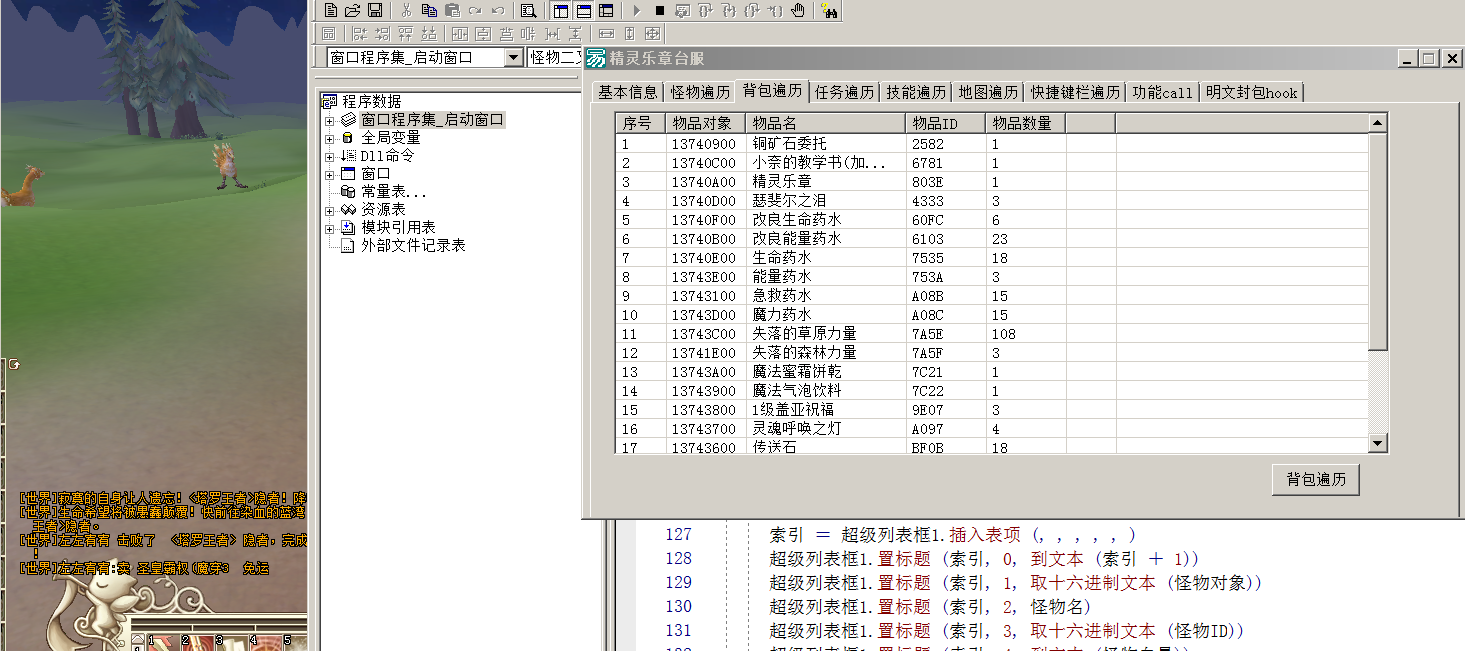Select the 瑟斐尔之泪 item row

(992, 200)
